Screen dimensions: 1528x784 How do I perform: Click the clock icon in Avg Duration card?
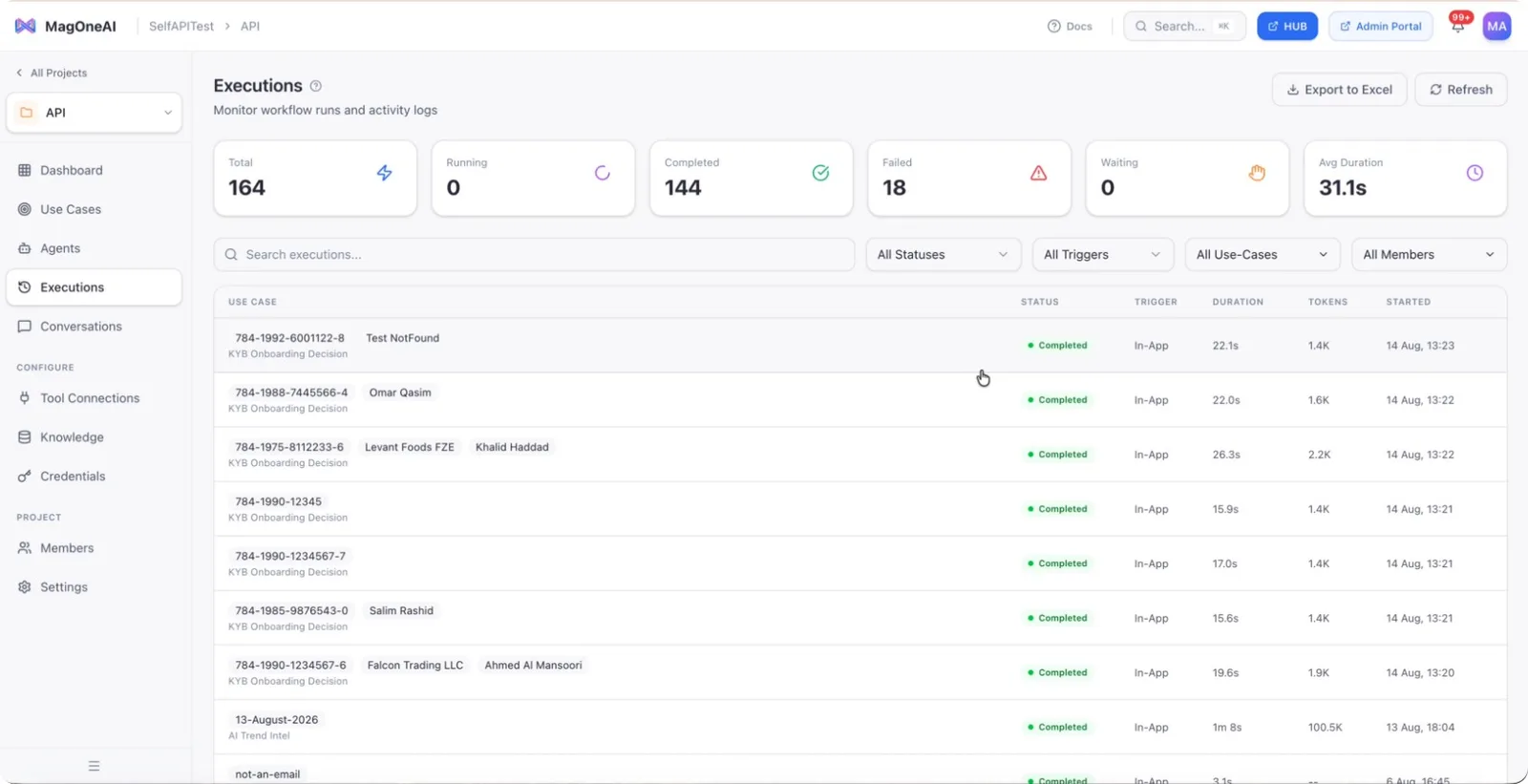click(x=1475, y=173)
